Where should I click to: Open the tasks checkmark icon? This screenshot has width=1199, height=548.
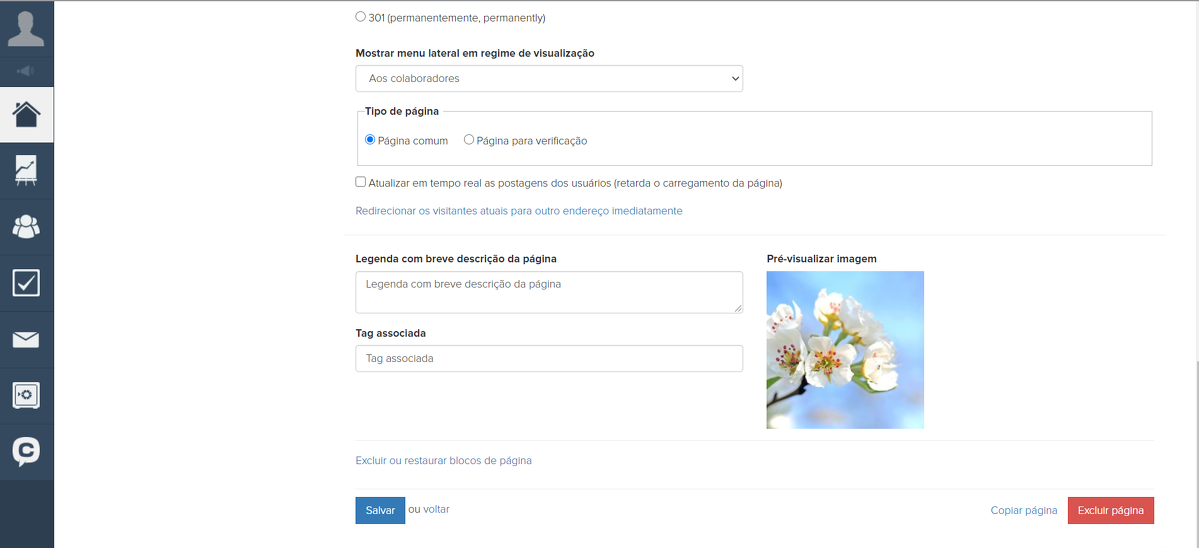(x=26, y=283)
